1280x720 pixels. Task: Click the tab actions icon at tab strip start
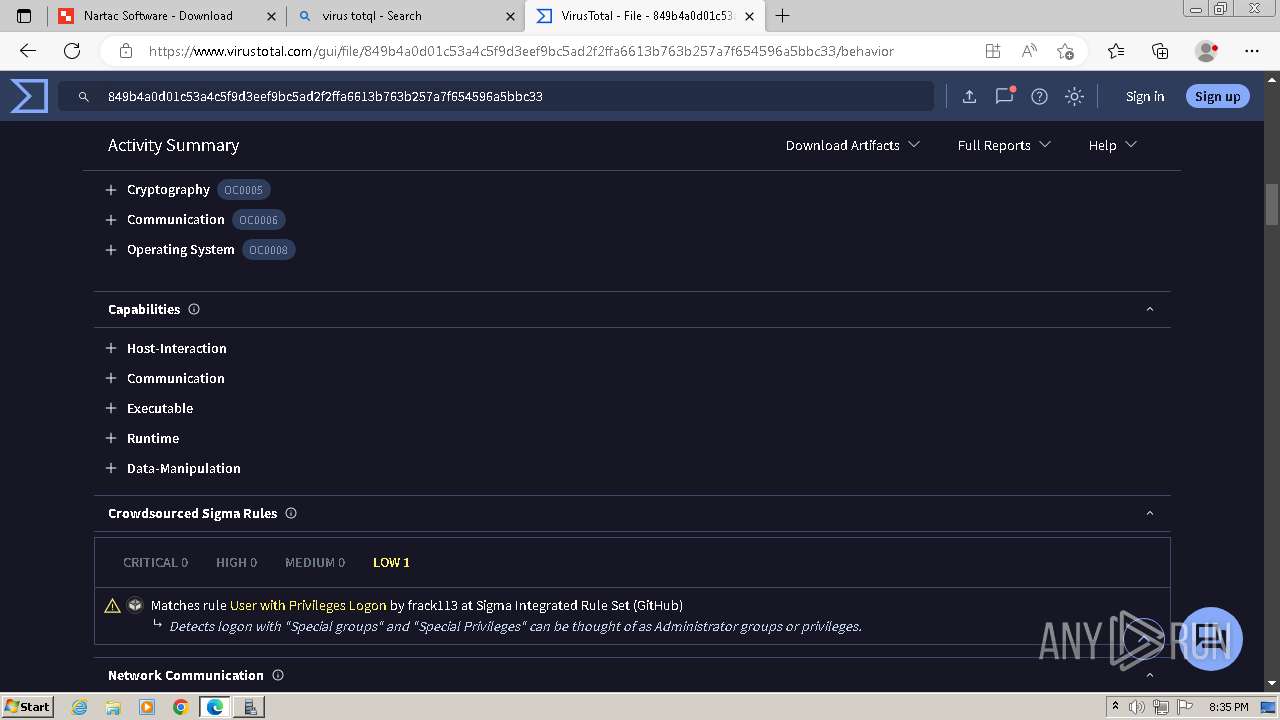24,16
